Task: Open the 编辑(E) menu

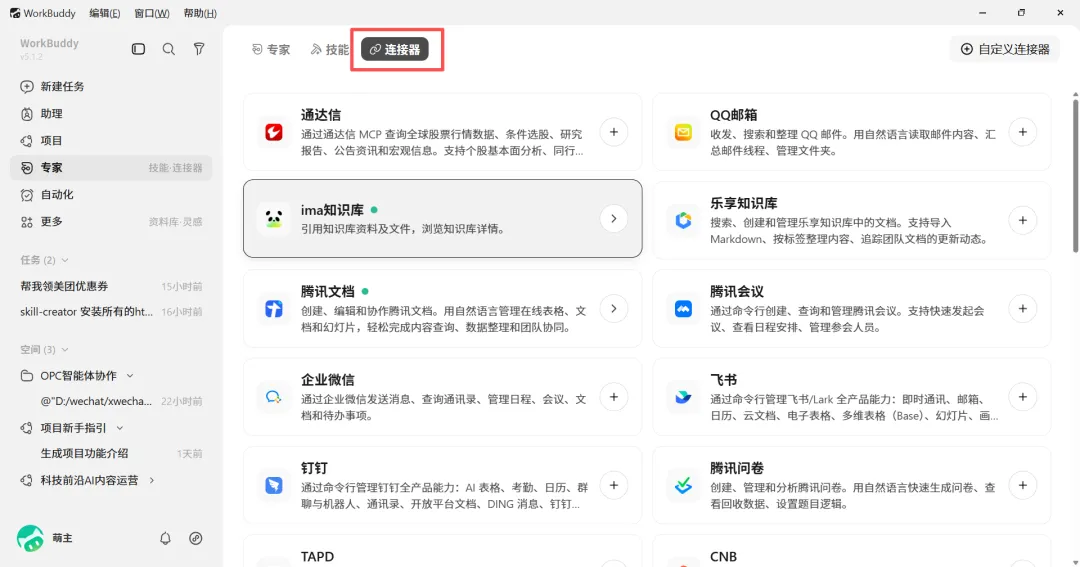Action: [105, 13]
